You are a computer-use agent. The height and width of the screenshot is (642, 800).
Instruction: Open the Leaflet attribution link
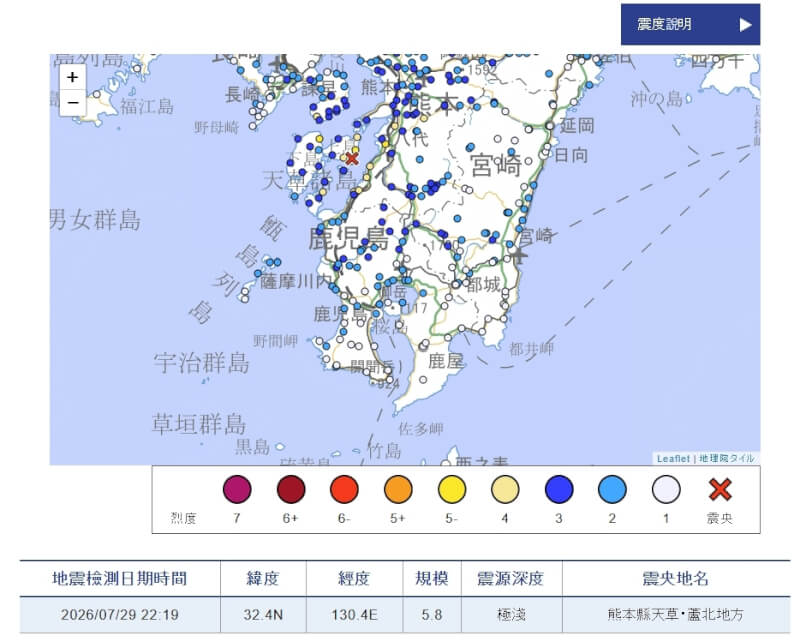pos(673,459)
